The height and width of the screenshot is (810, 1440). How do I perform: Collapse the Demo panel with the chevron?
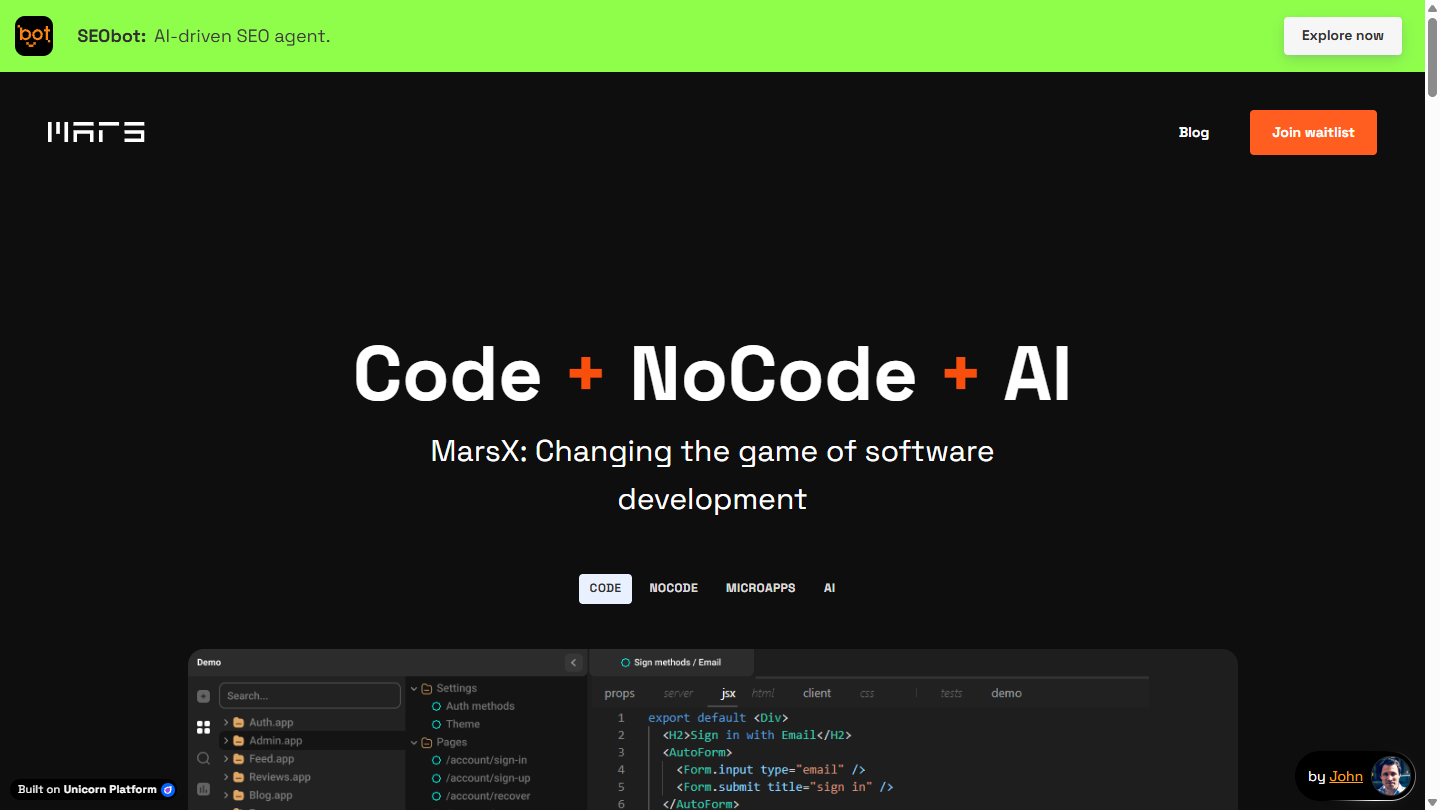pos(573,662)
